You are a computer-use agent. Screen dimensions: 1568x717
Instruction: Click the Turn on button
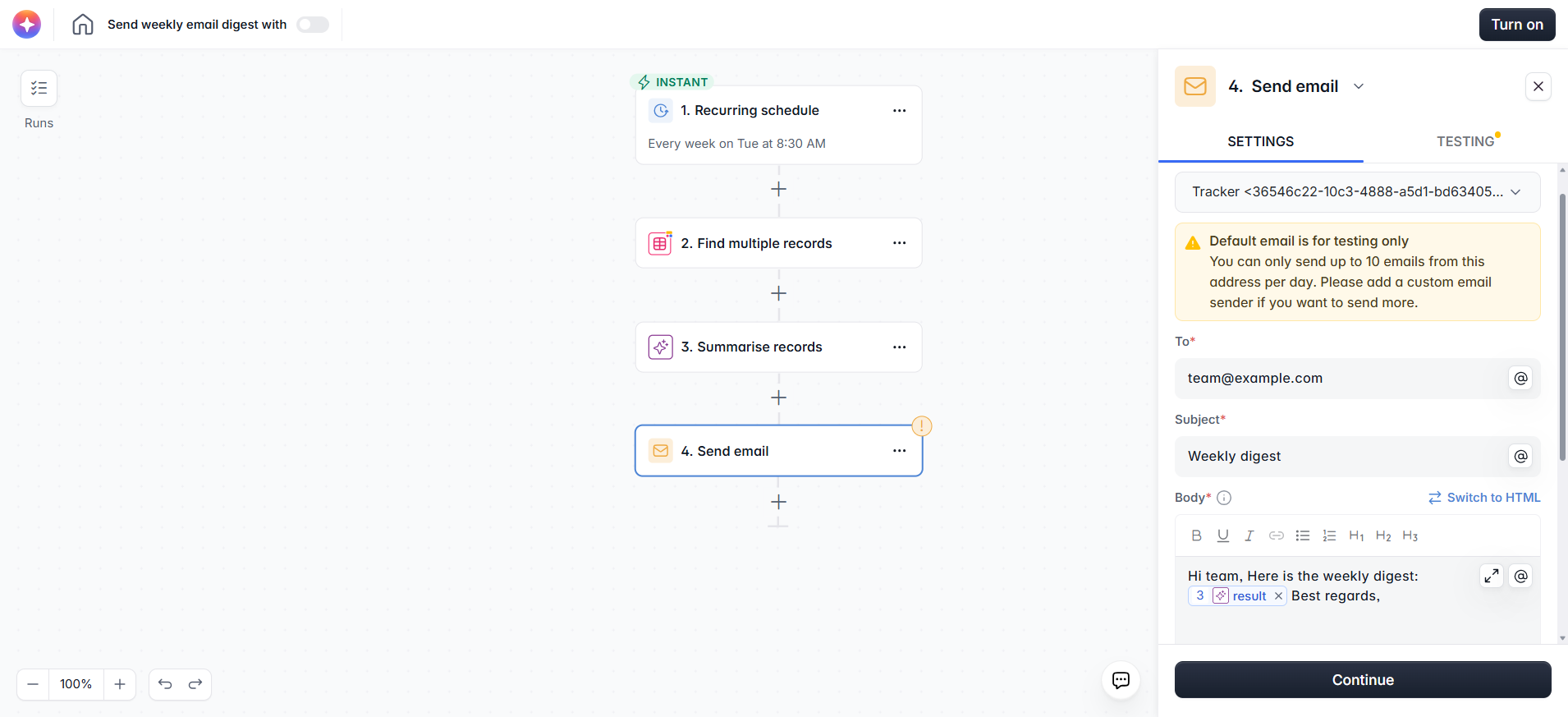1517,25
